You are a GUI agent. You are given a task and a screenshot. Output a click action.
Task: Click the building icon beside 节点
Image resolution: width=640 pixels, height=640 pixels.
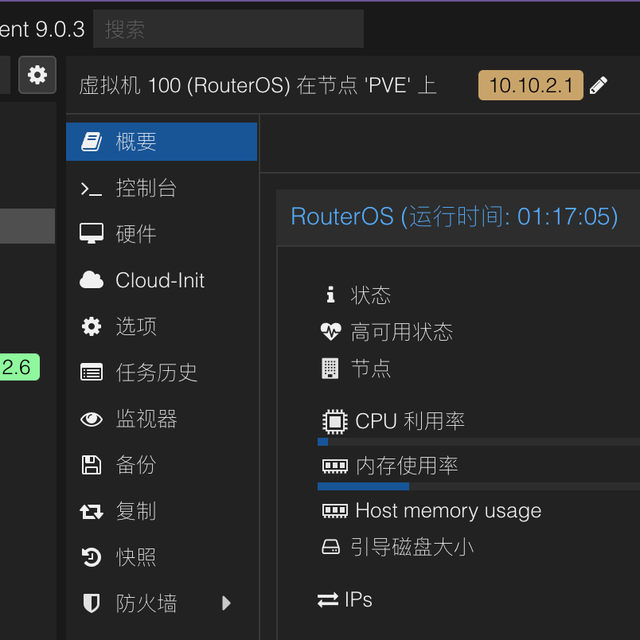[330, 369]
